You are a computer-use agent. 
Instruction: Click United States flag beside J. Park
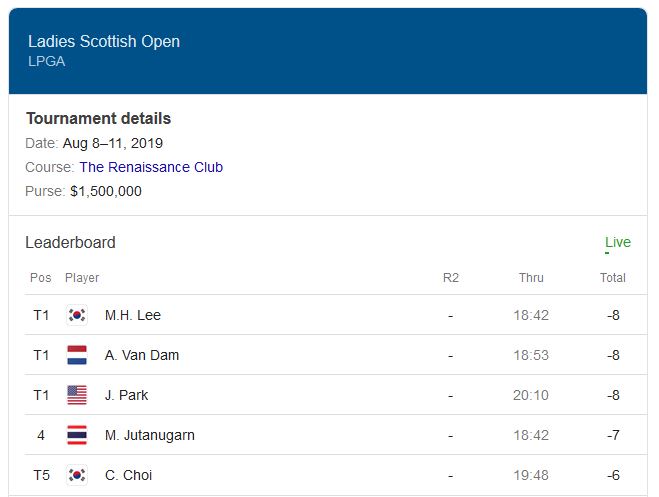tap(77, 395)
